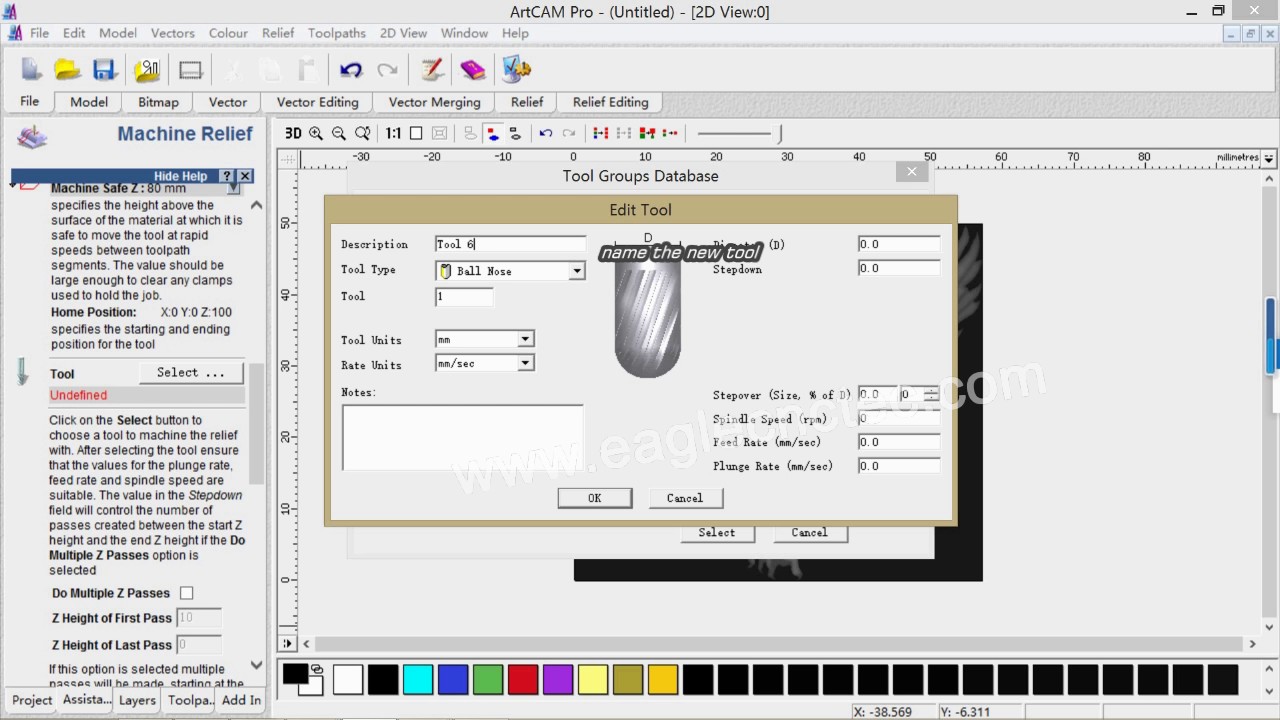
Task: Click the New Model page icon
Action: (31, 69)
